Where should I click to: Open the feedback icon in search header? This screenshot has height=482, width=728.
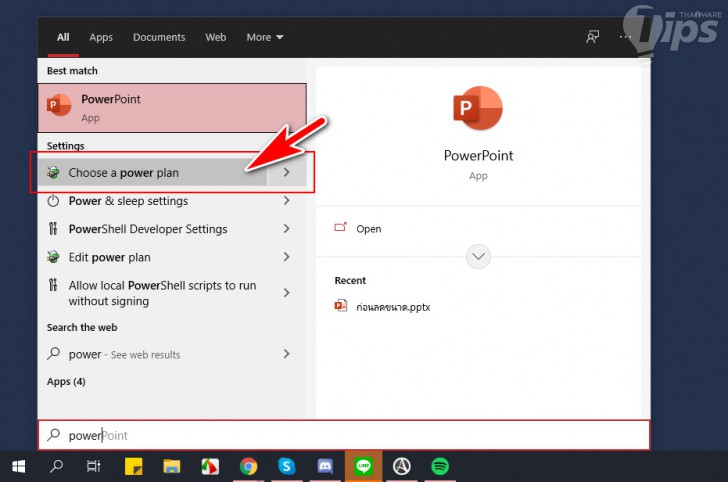(x=592, y=37)
